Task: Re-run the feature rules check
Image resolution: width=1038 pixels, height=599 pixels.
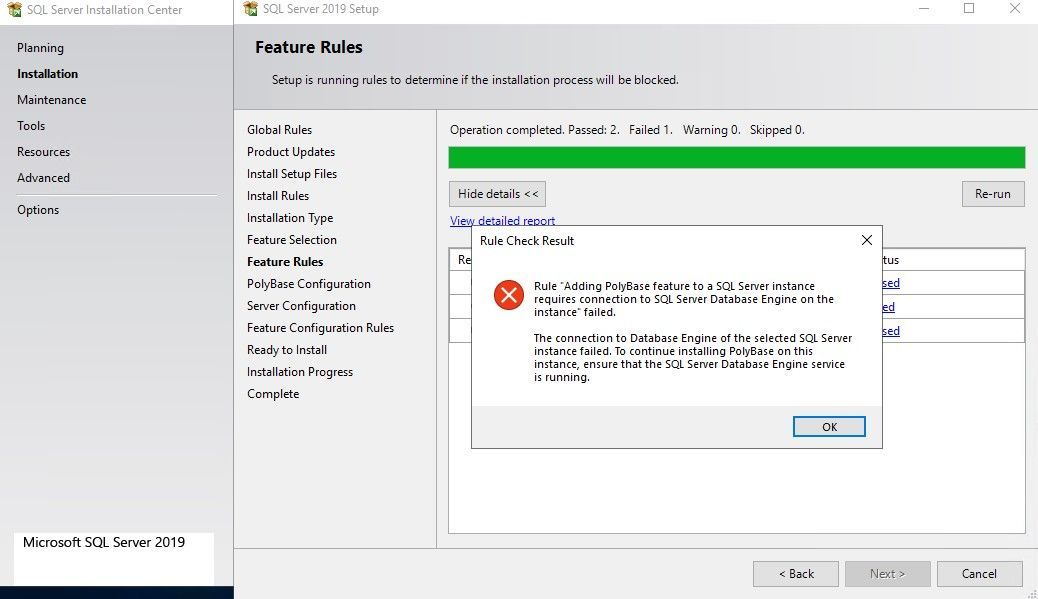Action: 992,193
